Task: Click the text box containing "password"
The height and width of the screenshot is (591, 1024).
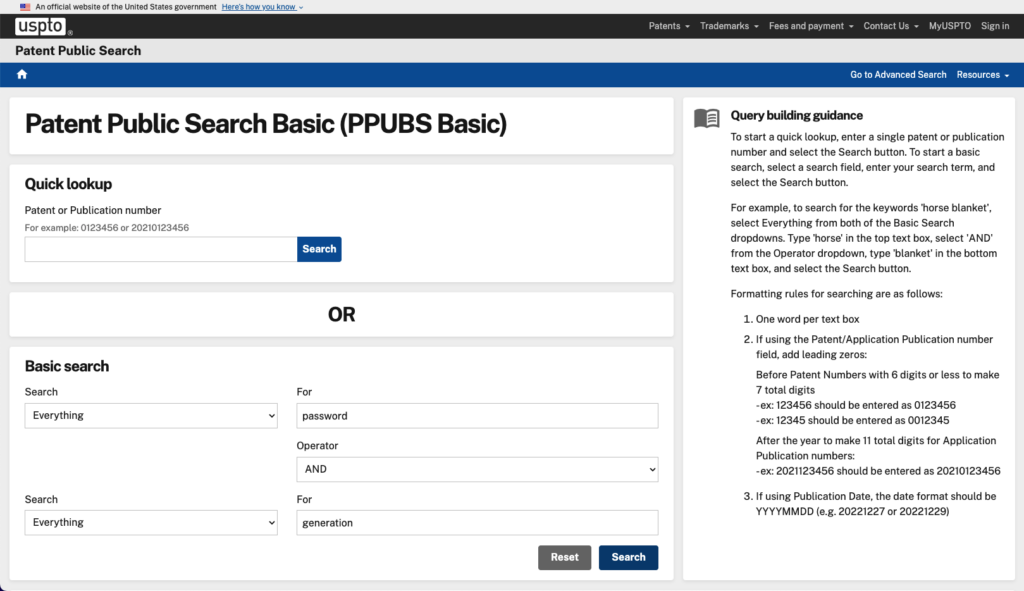Action: [477, 415]
